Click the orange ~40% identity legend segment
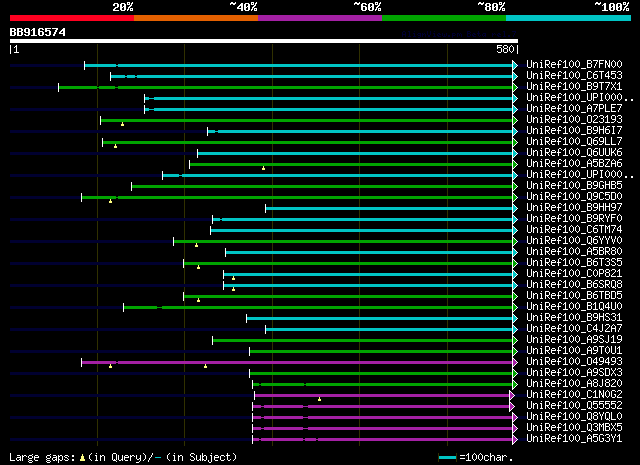This screenshot has width=640, height=465. pos(196,18)
